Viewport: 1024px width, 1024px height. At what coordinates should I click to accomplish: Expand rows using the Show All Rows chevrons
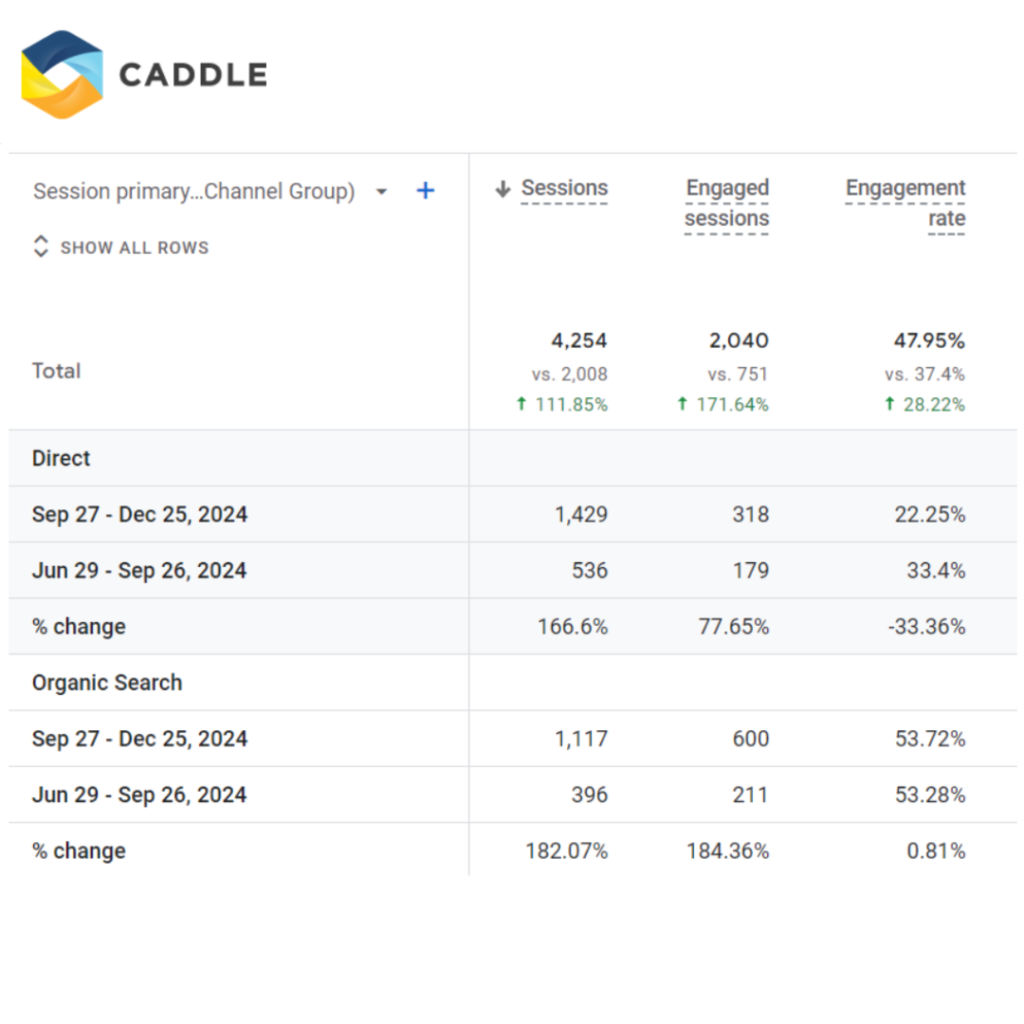tap(41, 247)
